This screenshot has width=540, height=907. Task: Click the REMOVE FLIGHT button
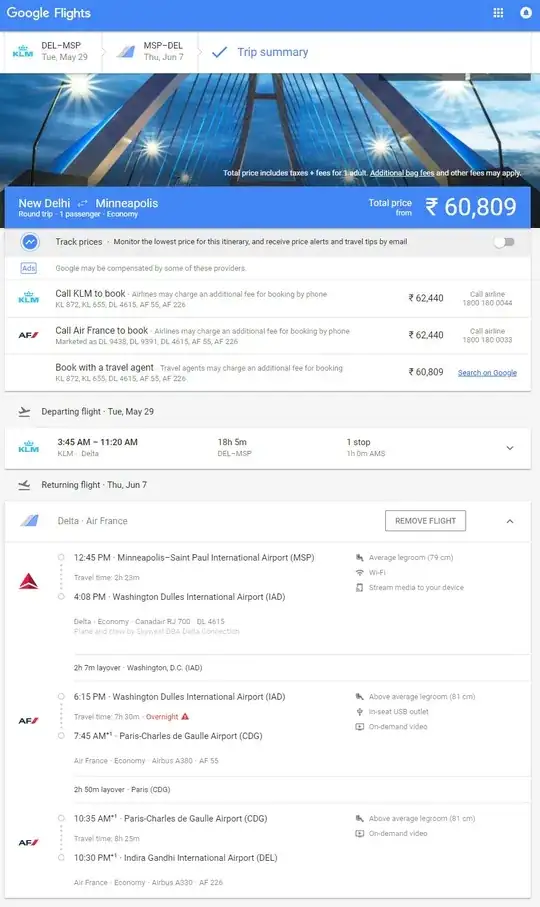point(426,521)
